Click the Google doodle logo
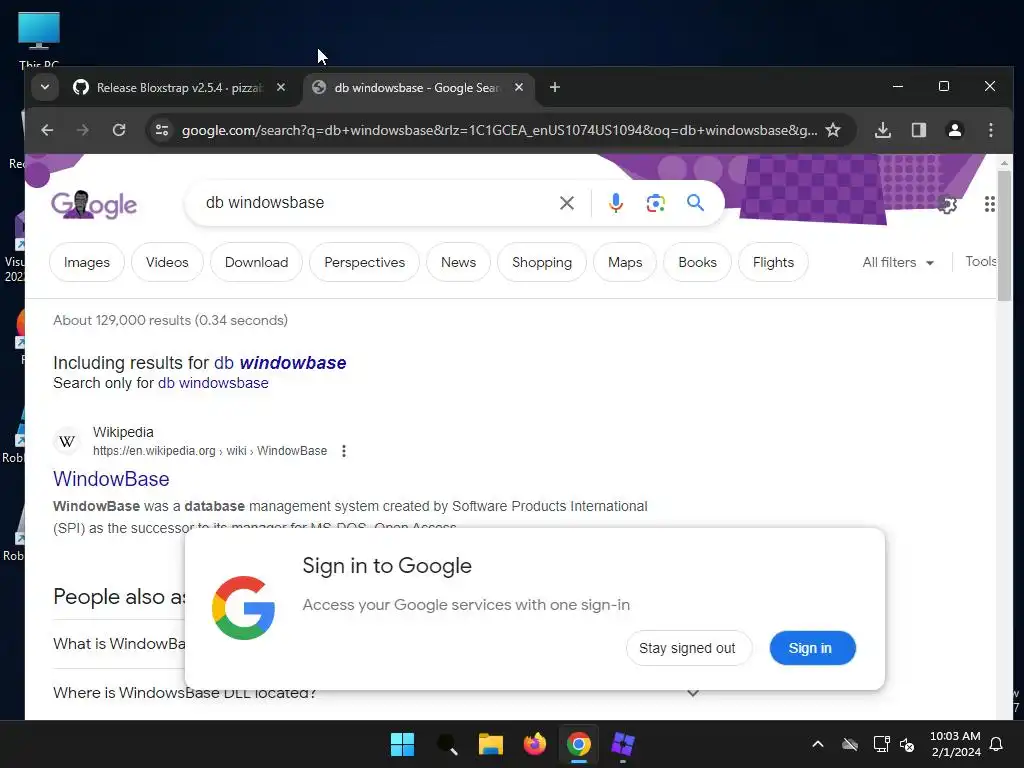 [94, 204]
